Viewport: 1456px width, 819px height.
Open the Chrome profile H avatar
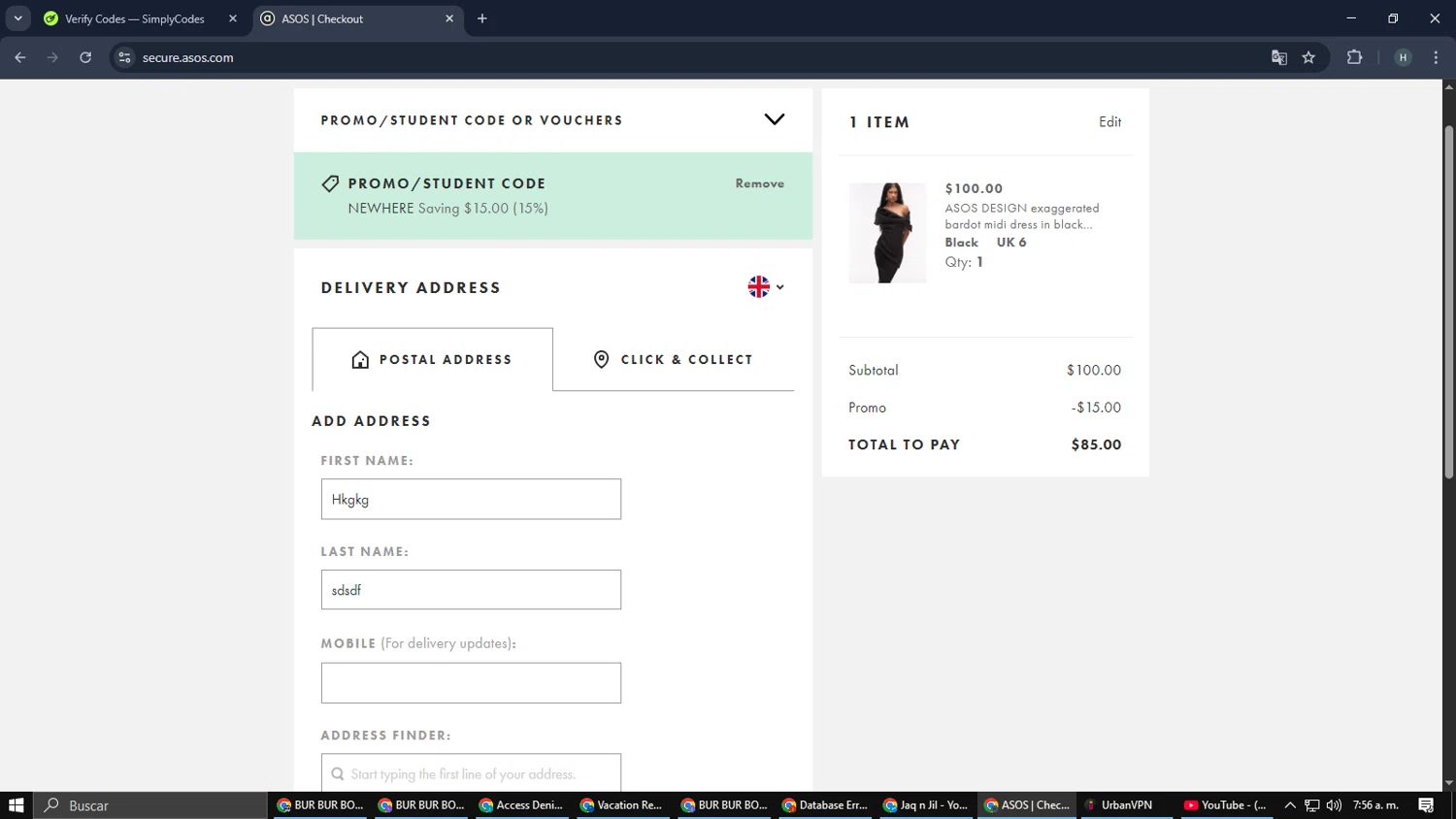point(1403,57)
